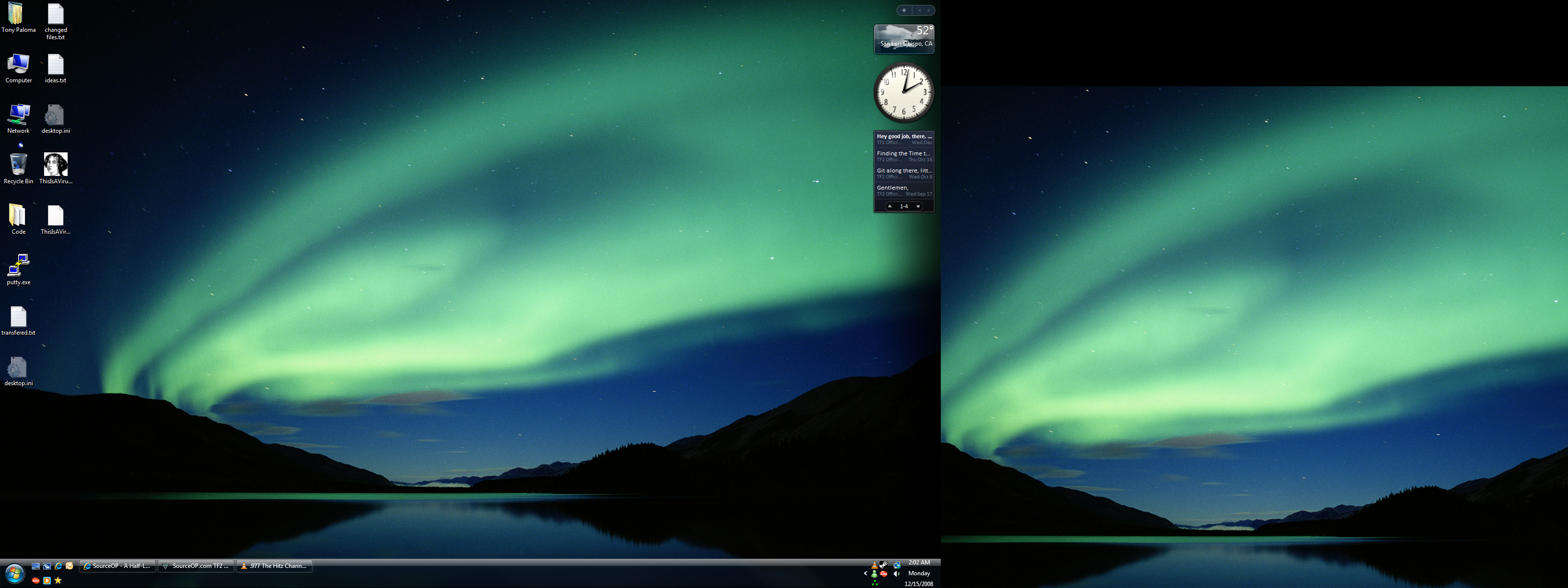Select the Computer desktop icon
The height and width of the screenshot is (588, 1568).
[18, 68]
